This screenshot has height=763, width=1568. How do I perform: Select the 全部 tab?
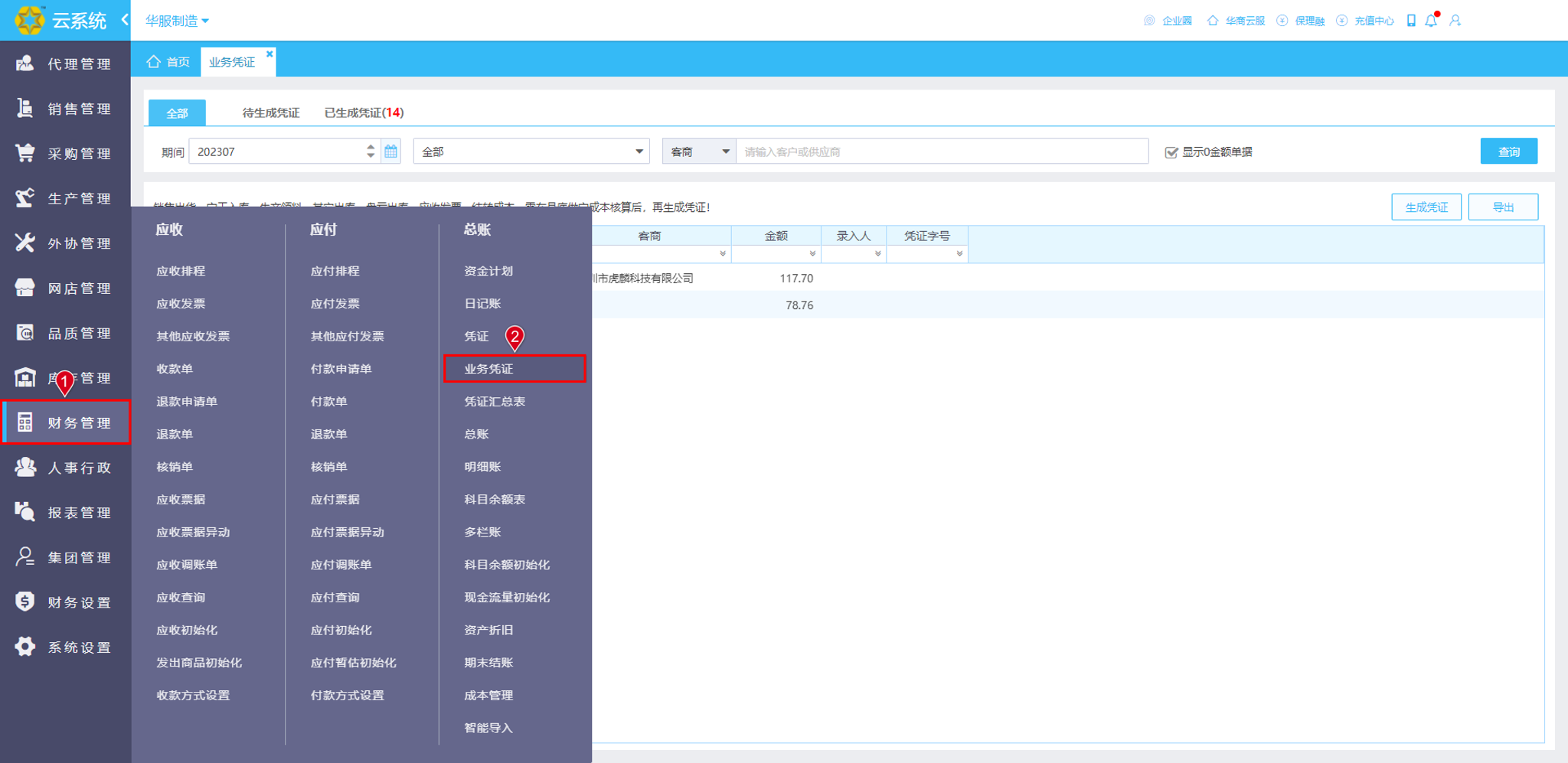click(x=177, y=113)
